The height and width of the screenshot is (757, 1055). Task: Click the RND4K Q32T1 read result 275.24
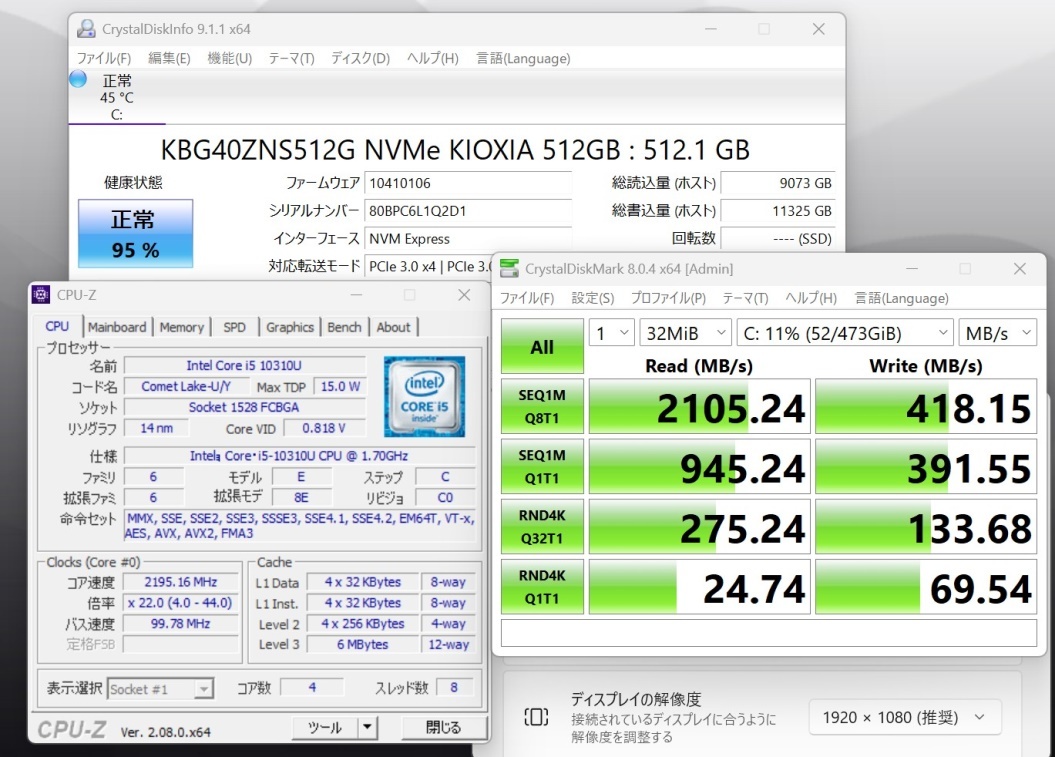[700, 526]
